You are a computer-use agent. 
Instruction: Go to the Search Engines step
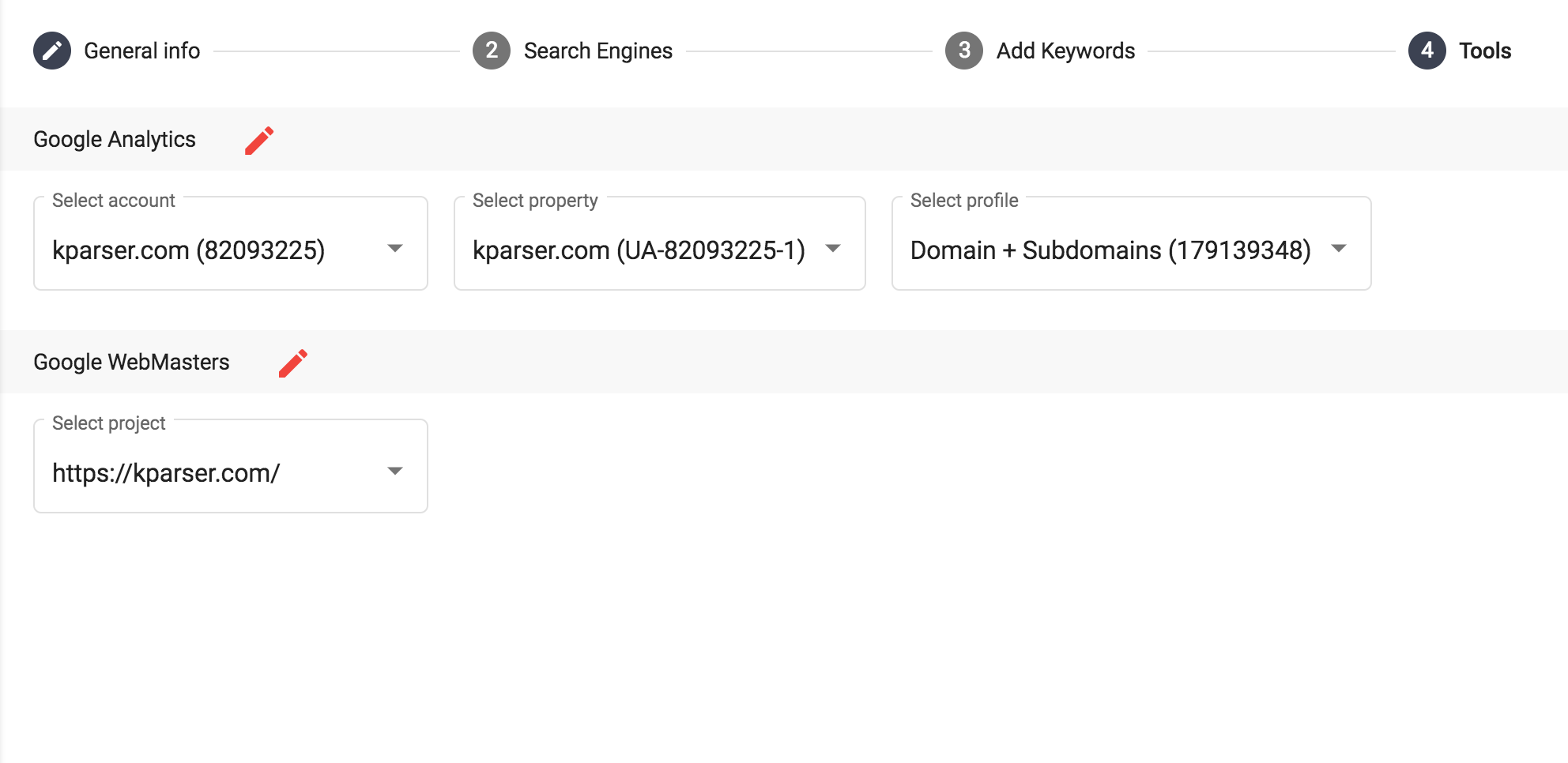tap(598, 51)
